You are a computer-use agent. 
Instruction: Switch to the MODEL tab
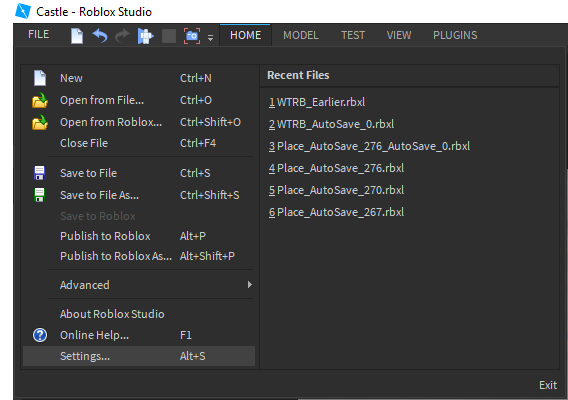(x=301, y=35)
